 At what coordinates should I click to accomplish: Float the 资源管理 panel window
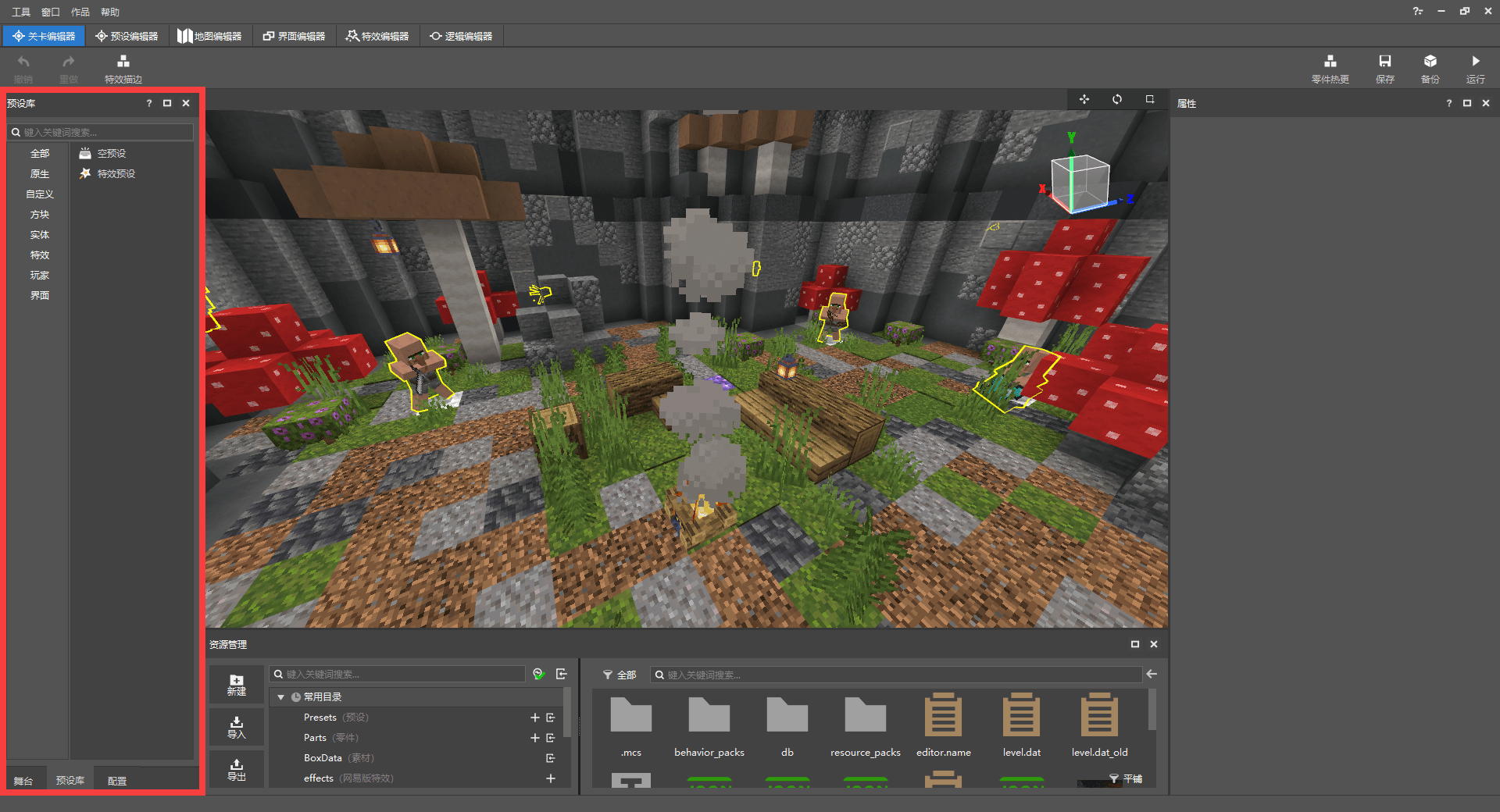click(x=1135, y=644)
